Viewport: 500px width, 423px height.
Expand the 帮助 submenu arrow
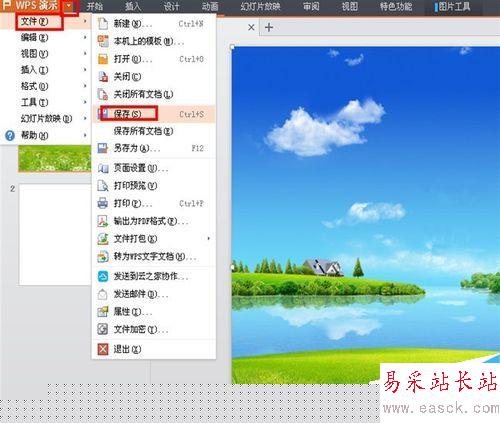[x=85, y=135]
